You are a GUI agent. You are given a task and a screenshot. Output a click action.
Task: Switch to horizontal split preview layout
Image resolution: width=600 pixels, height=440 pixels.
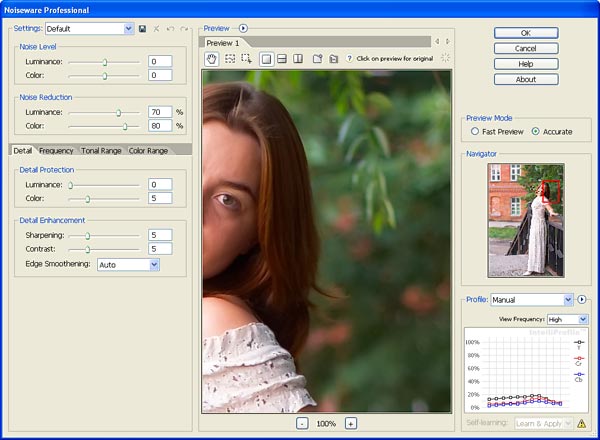(x=283, y=59)
